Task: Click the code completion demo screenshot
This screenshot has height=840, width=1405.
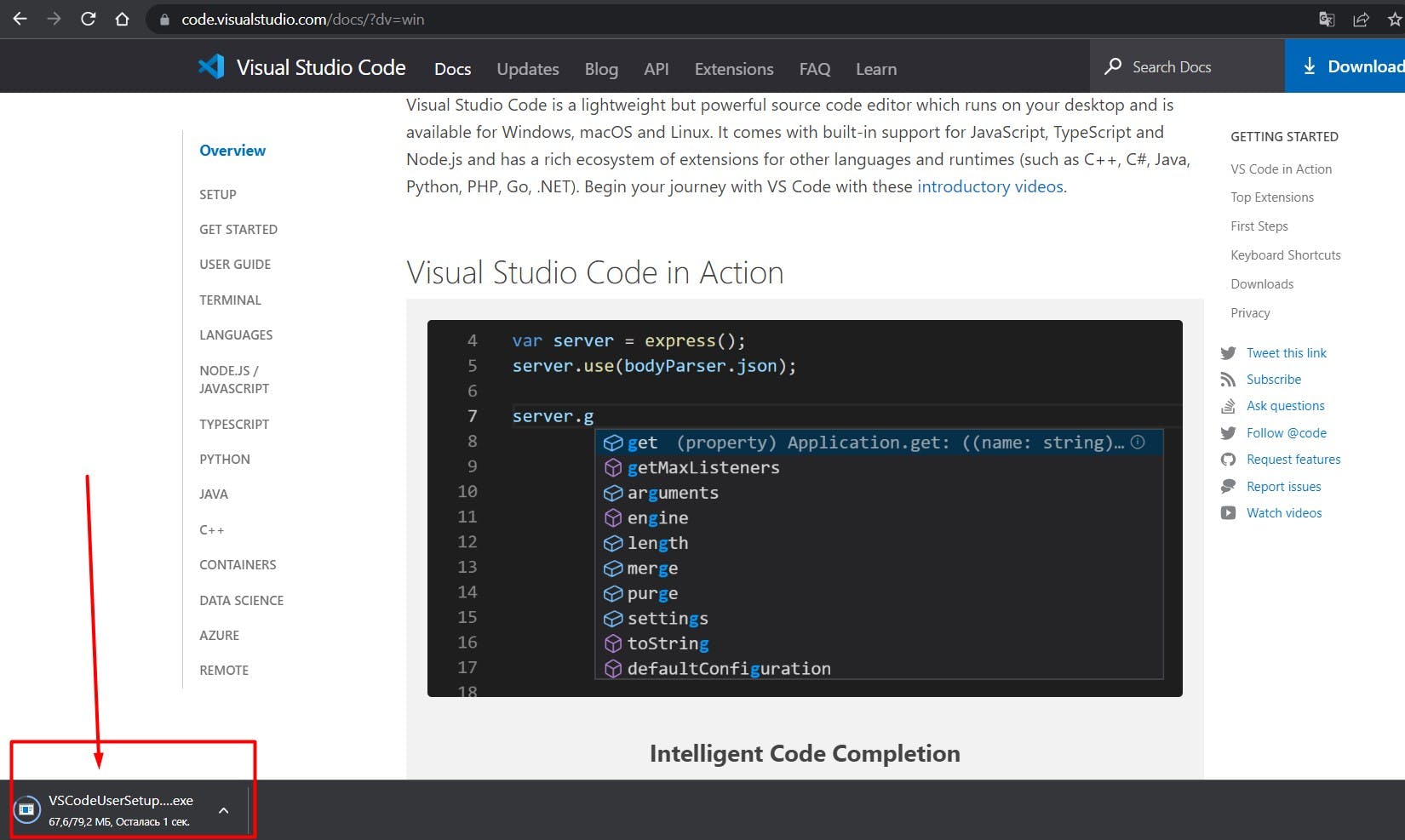Action: pyautogui.click(x=805, y=508)
